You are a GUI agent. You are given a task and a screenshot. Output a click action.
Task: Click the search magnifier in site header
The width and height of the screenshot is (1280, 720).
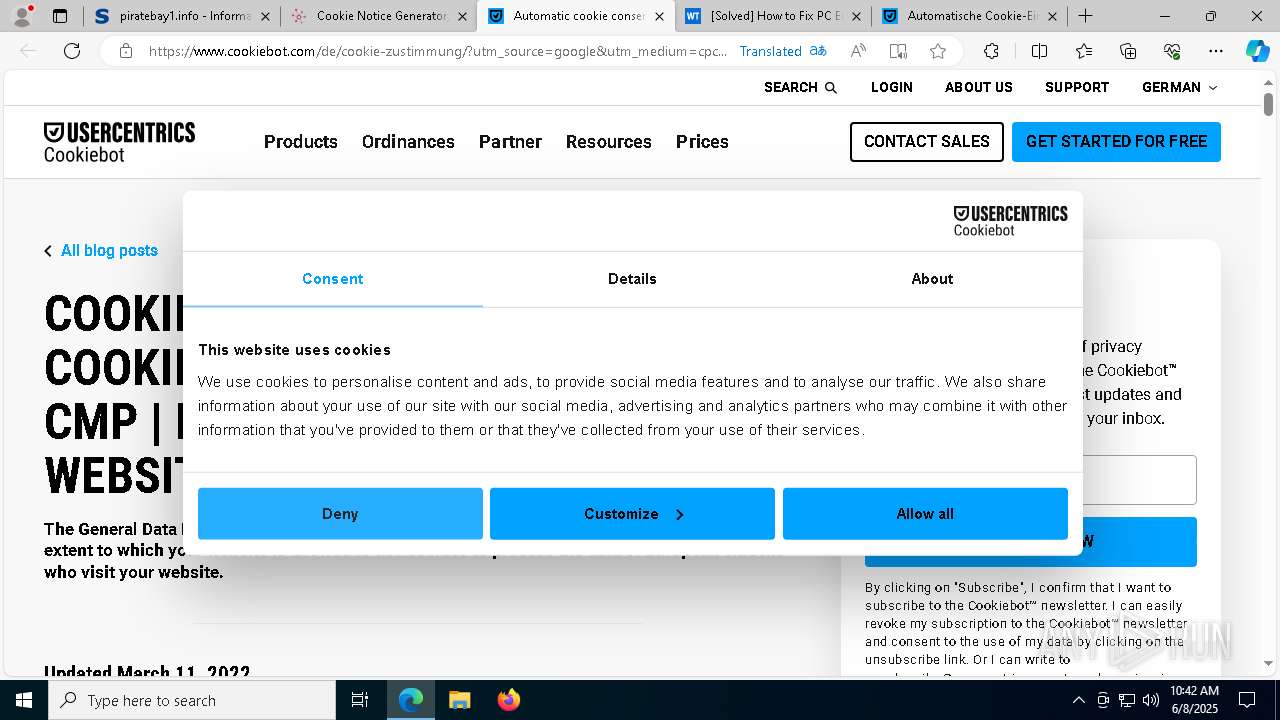click(830, 88)
